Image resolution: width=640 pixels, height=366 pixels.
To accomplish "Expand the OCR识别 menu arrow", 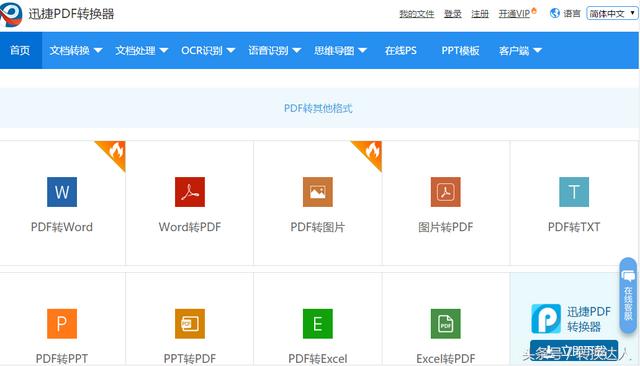I will [231, 51].
